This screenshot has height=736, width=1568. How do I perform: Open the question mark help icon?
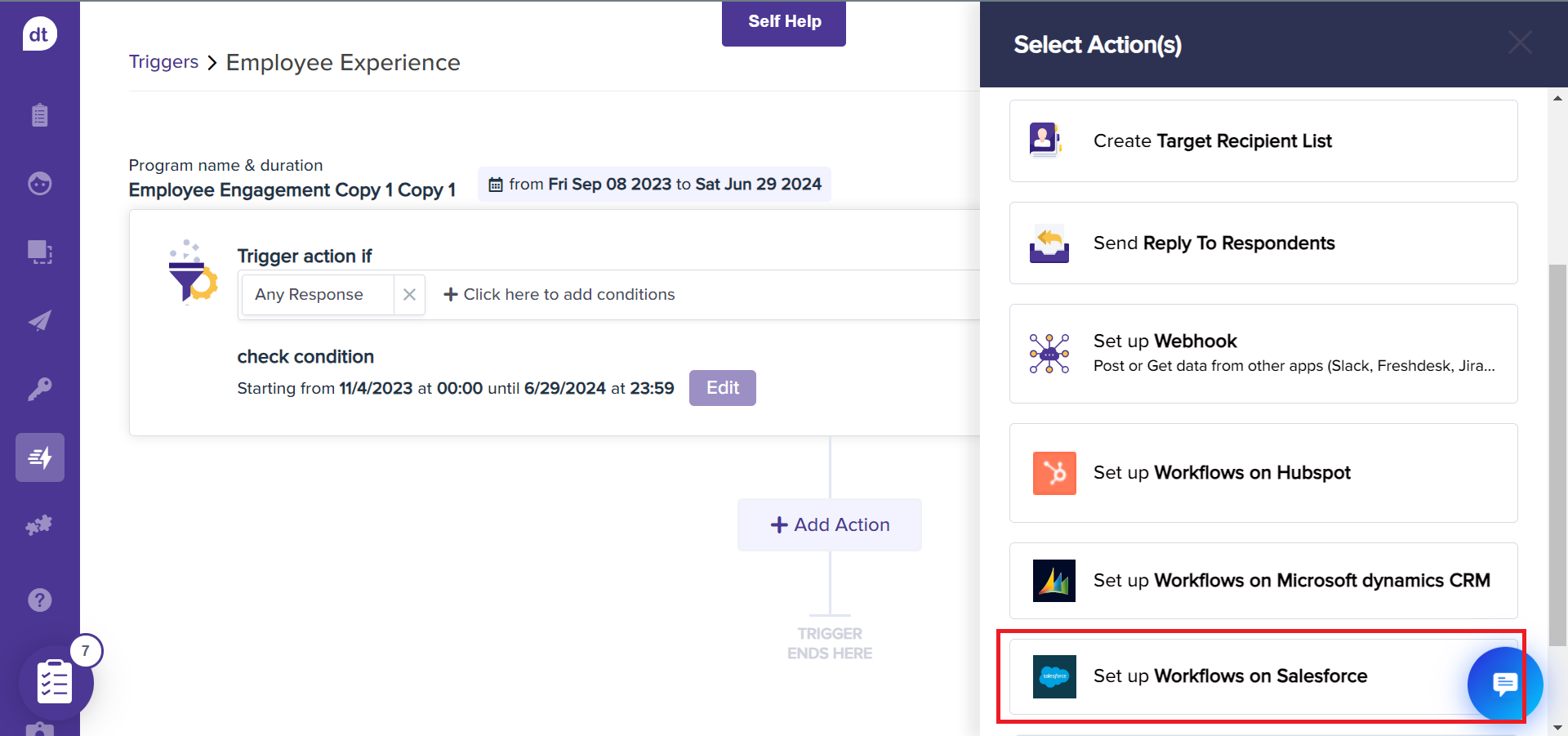(39, 600)
